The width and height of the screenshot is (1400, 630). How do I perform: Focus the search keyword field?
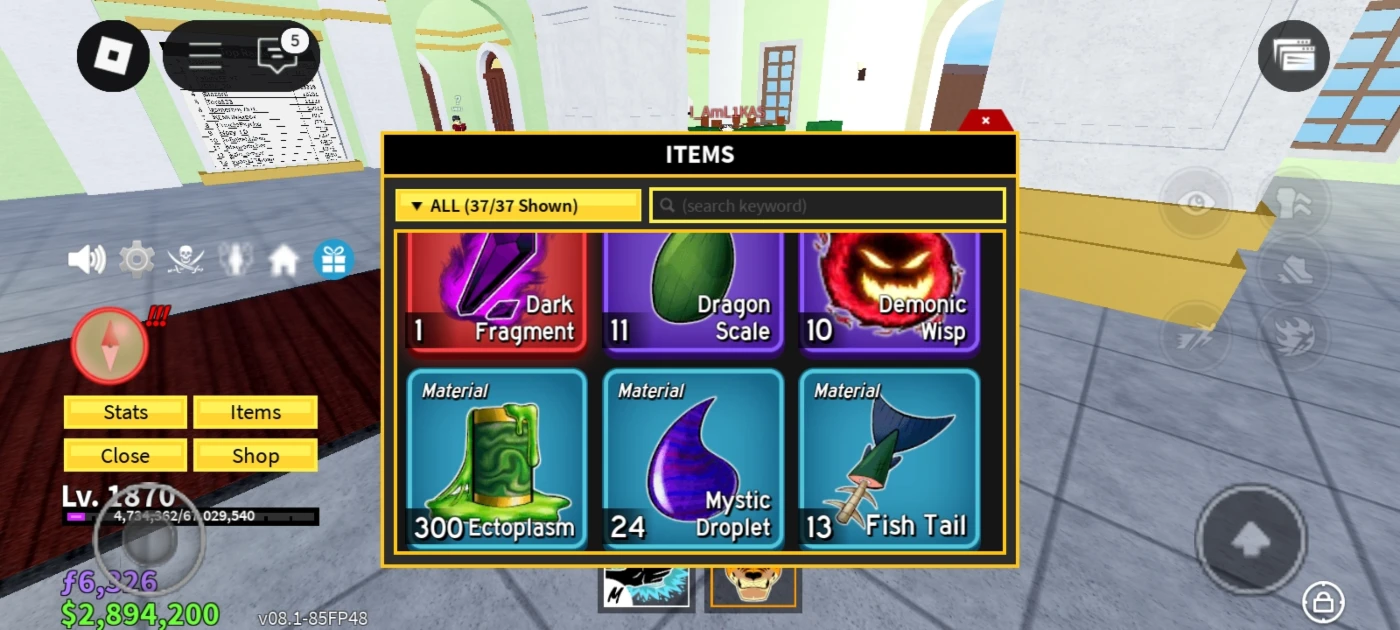pos(828,205)
